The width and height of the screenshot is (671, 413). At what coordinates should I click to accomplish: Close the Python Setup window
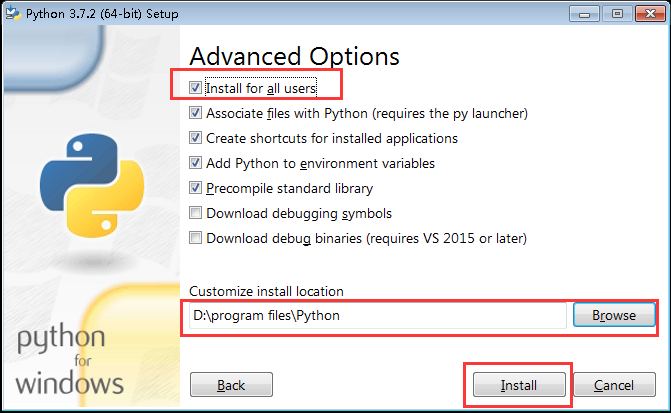pos(650,14)
